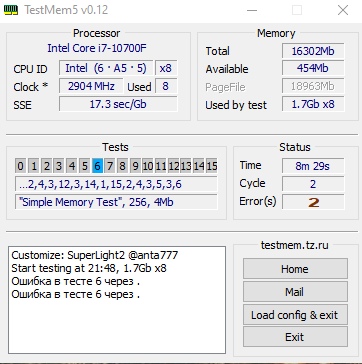This screenshot has height=364, width=362.
Task: Click the Cycle count value 2
Action: click(313, 184)
